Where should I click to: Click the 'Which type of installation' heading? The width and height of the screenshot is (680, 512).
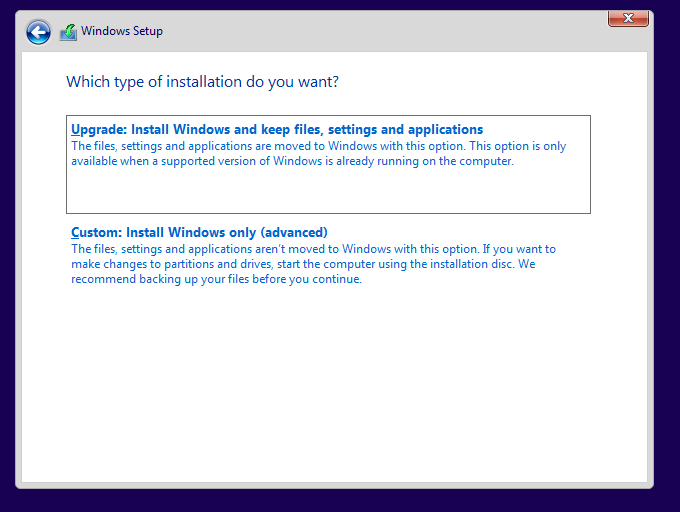tap(203, 82)
